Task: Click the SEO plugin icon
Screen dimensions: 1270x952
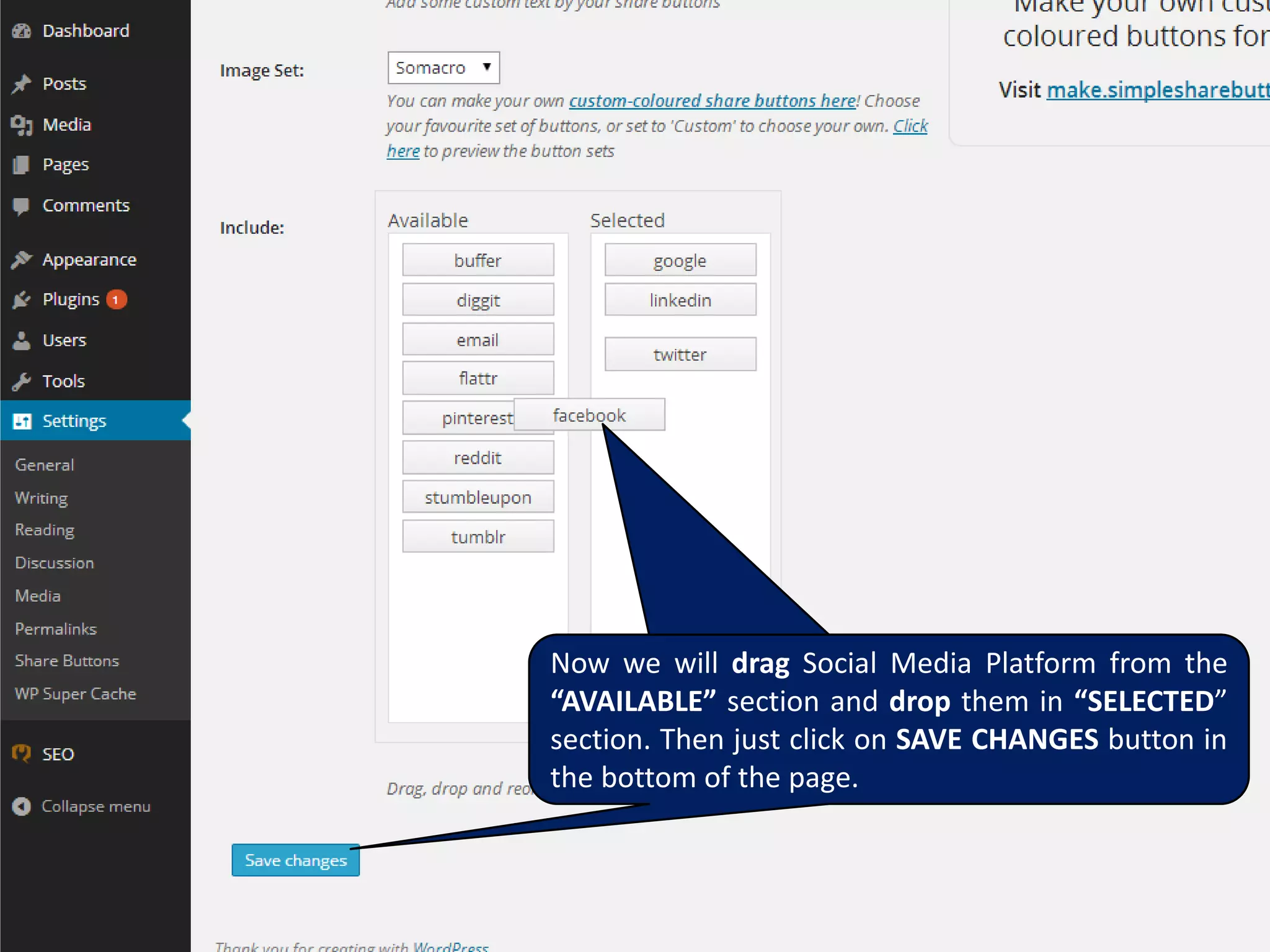Action: coord(22,754)
